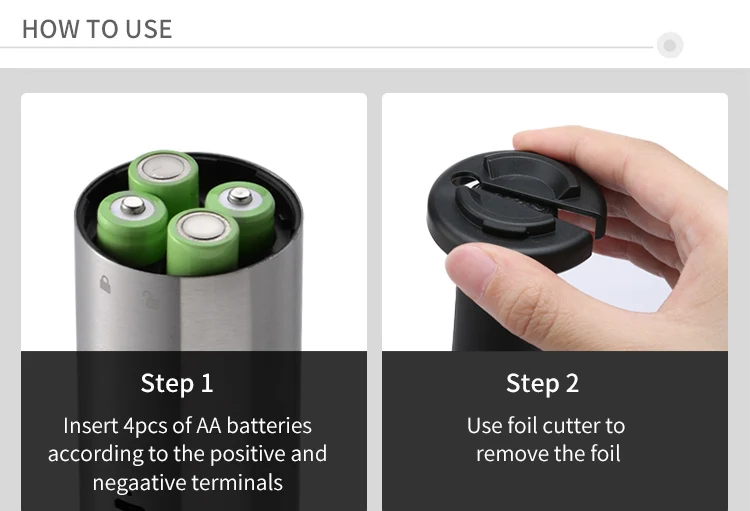This screenshot has height=511, width=750.
Task: Open the Step 1 battery photo
Action: pyautogui.click(x=194, y=222)
